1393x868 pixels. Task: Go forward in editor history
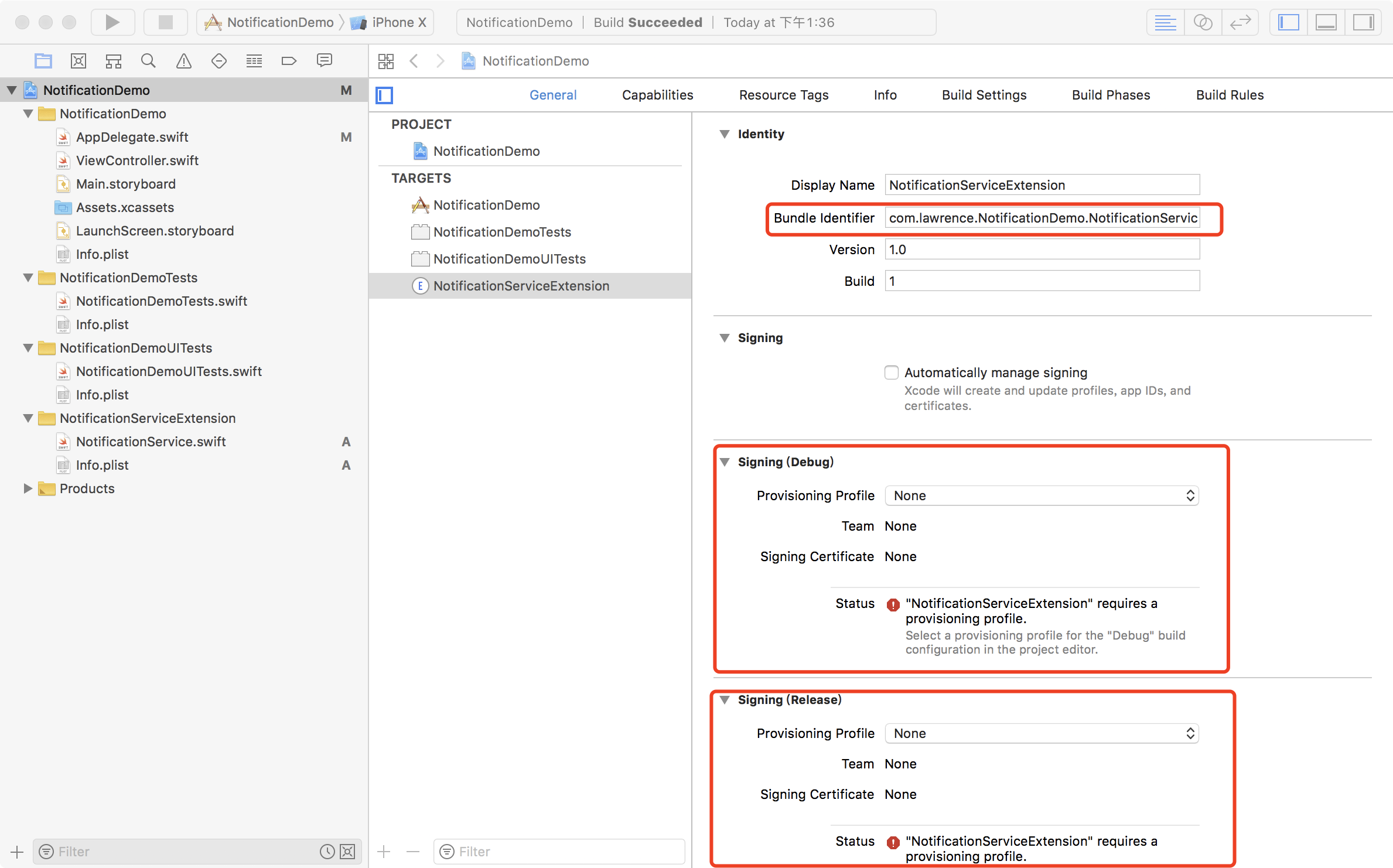pyautogui.click(x=441, y=61)
